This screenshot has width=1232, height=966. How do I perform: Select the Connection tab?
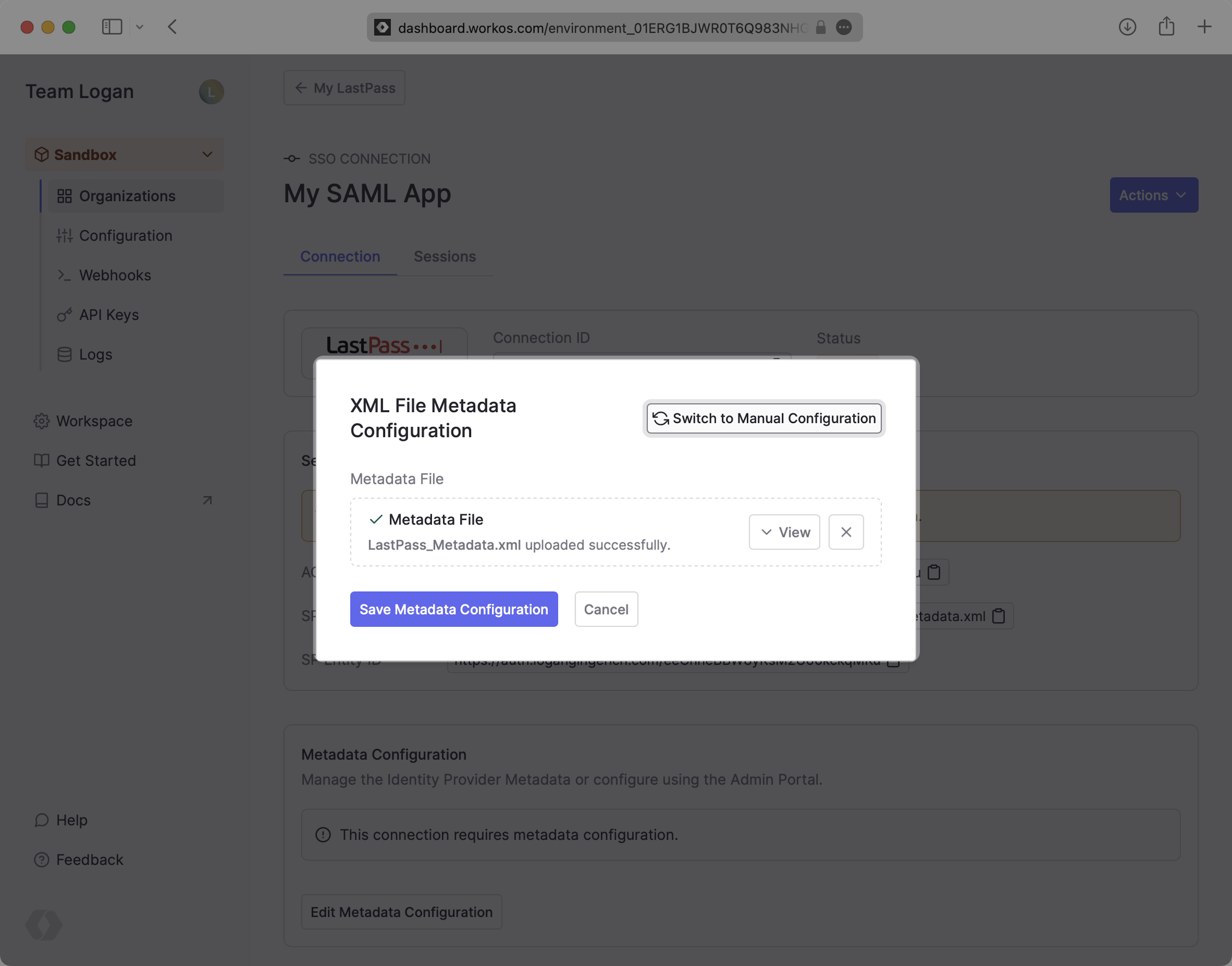(340, 257)
